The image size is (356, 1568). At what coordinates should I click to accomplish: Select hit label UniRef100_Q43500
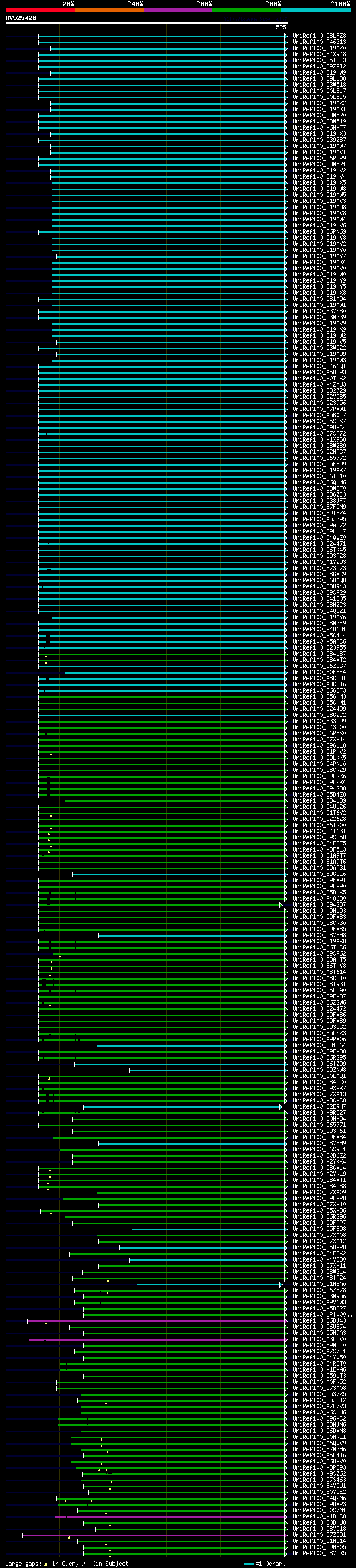click(319, 728)
